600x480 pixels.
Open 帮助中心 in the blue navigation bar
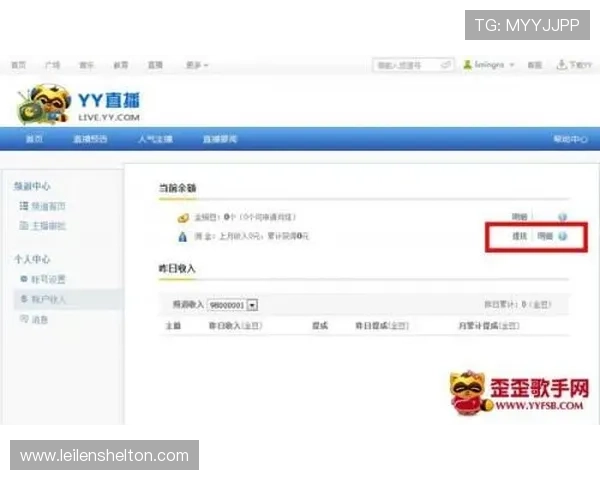[x=570, y=139]
